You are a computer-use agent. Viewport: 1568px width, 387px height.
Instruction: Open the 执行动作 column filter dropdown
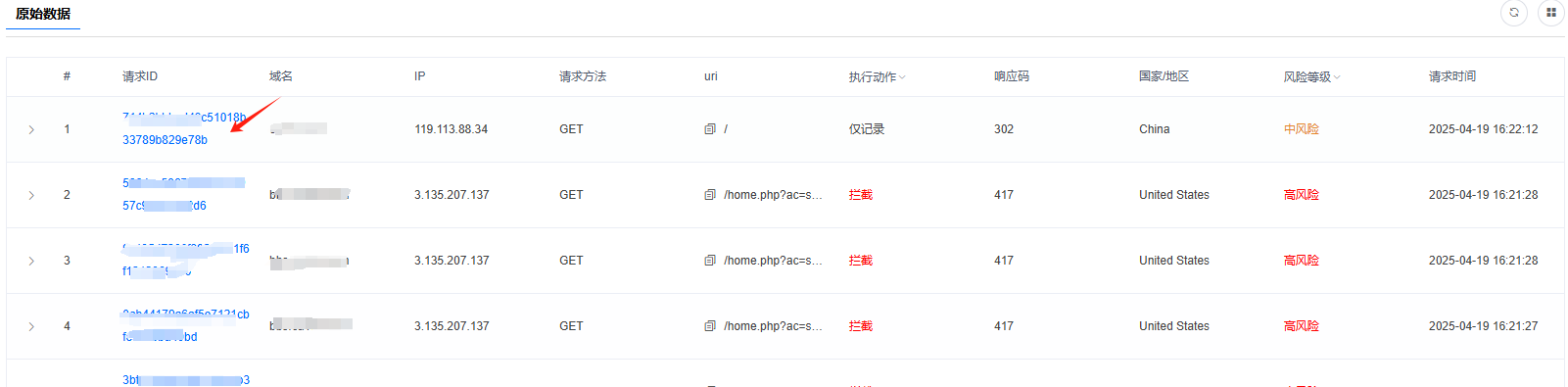click(x=902, y=76)
